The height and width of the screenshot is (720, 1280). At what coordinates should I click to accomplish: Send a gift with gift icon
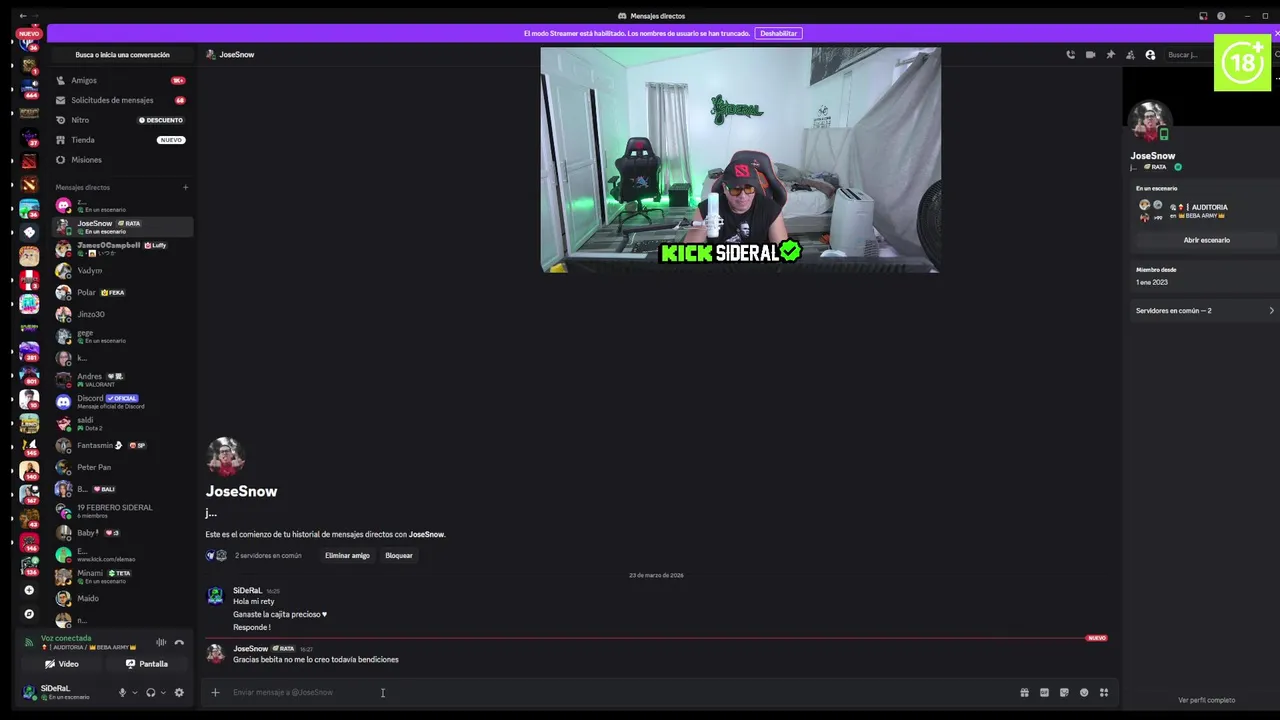pos(1024,692)
